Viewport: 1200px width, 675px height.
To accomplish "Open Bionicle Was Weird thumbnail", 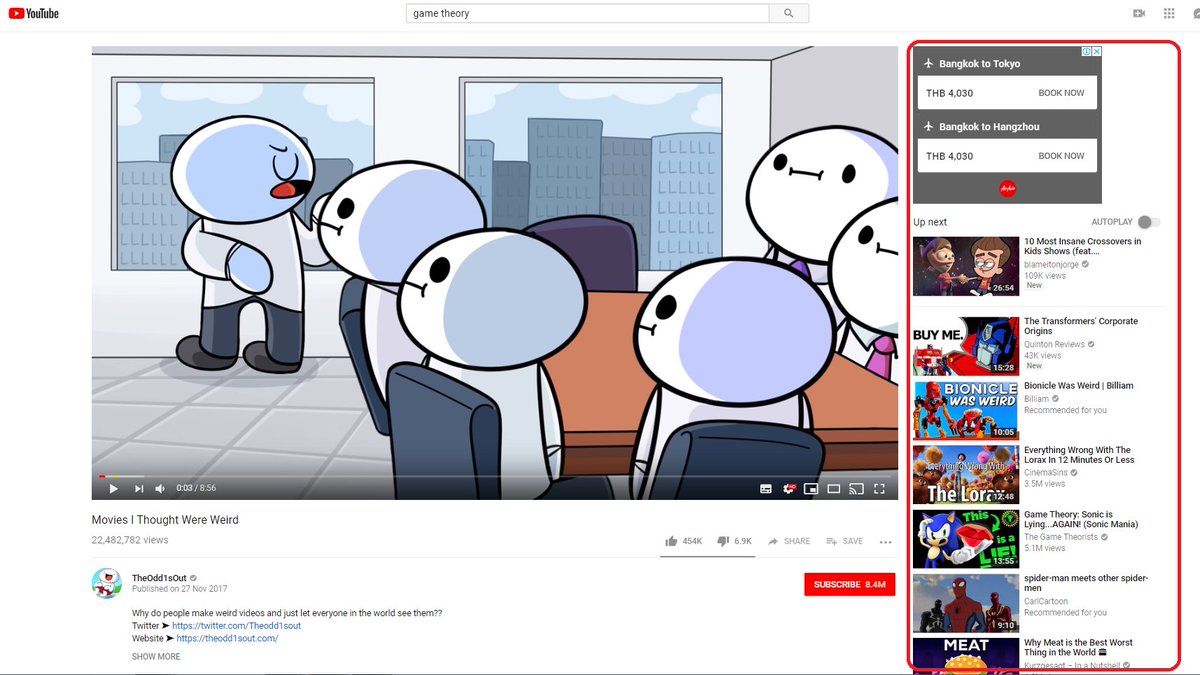I will click(966, 410).
